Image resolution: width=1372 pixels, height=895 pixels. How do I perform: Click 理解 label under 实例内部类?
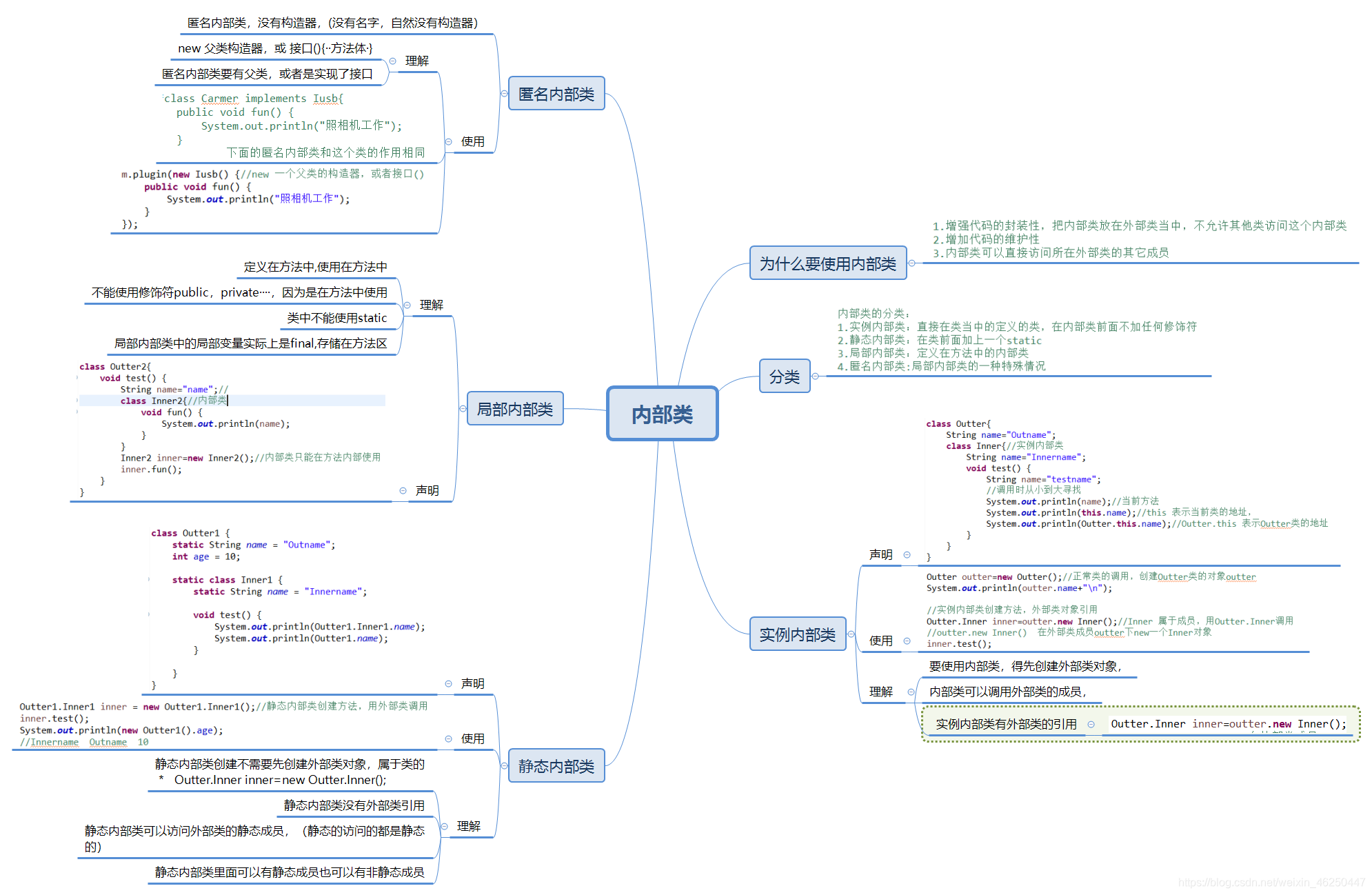tap(881, 692)
